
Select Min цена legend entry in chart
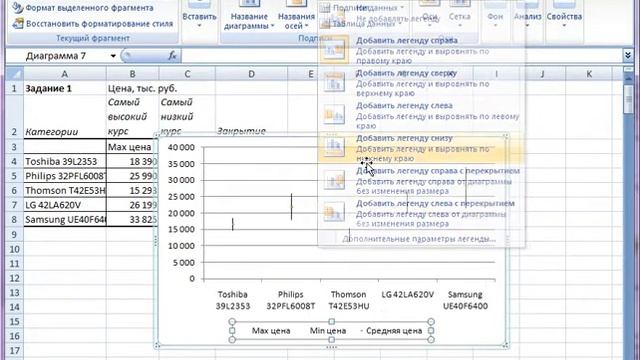pyautogui.click(x=327, y=331)
